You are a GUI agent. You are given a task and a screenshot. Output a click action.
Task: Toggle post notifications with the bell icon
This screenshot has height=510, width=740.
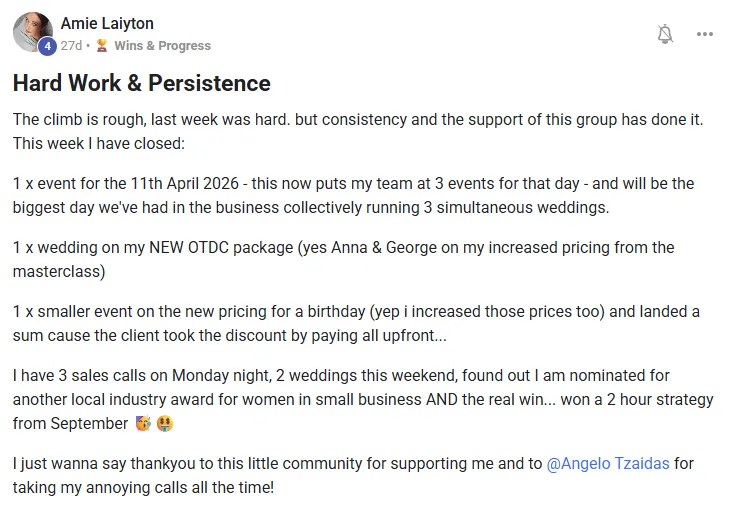point(665,34)
